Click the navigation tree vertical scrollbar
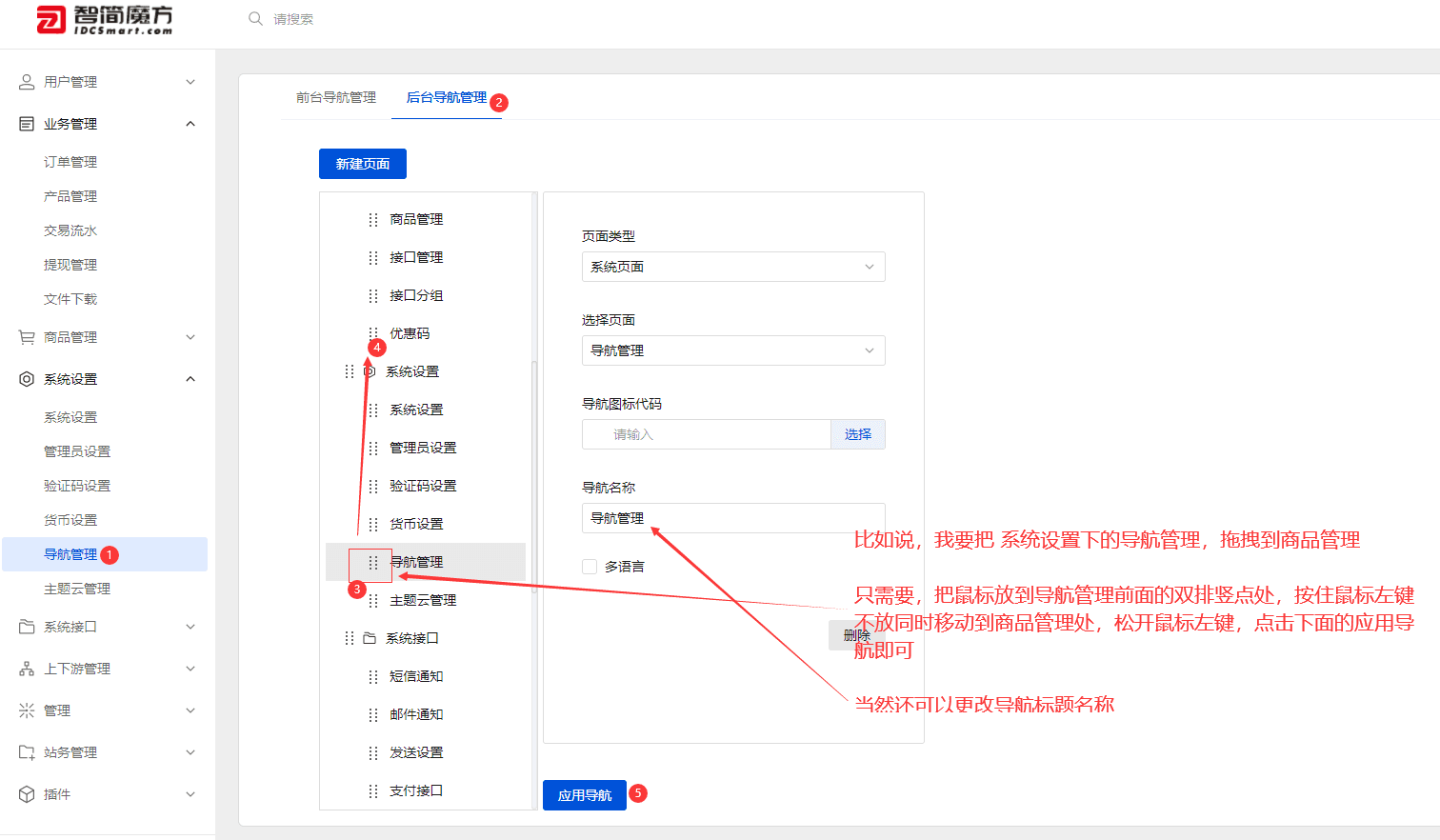 534,476
